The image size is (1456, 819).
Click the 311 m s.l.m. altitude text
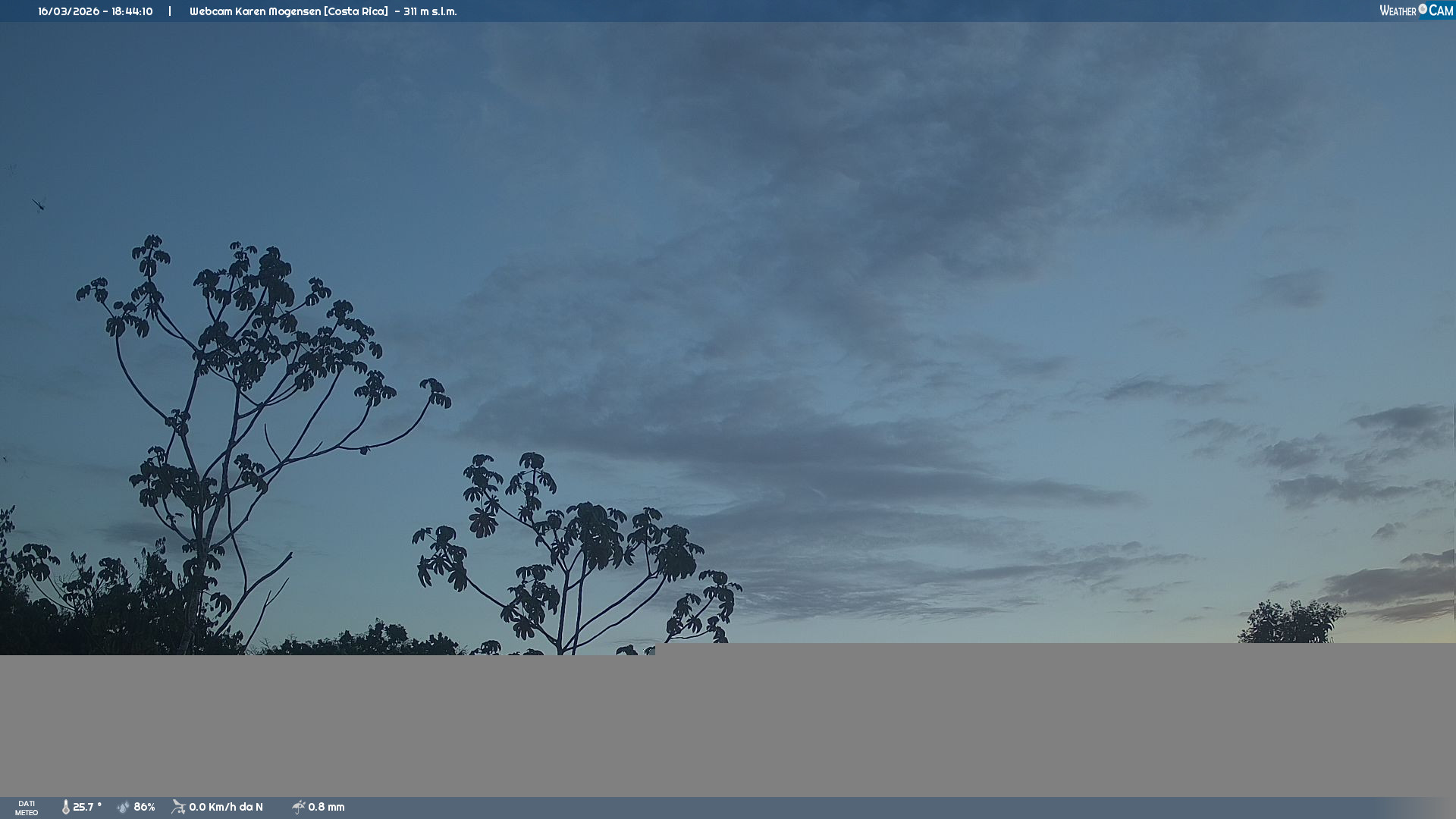click(x=430, y=11)
